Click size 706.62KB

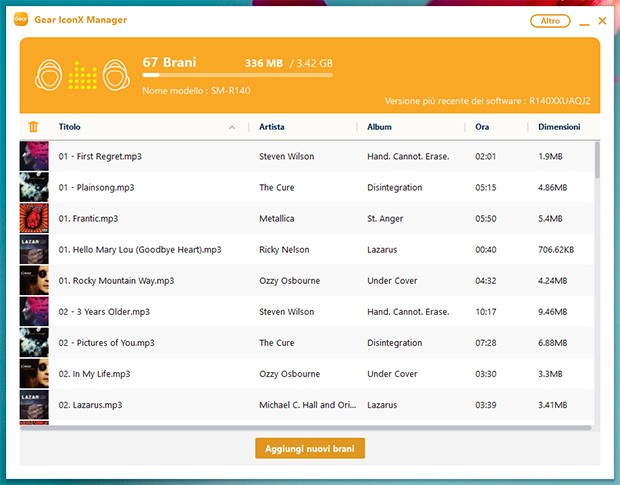click(x=556, y=250)
